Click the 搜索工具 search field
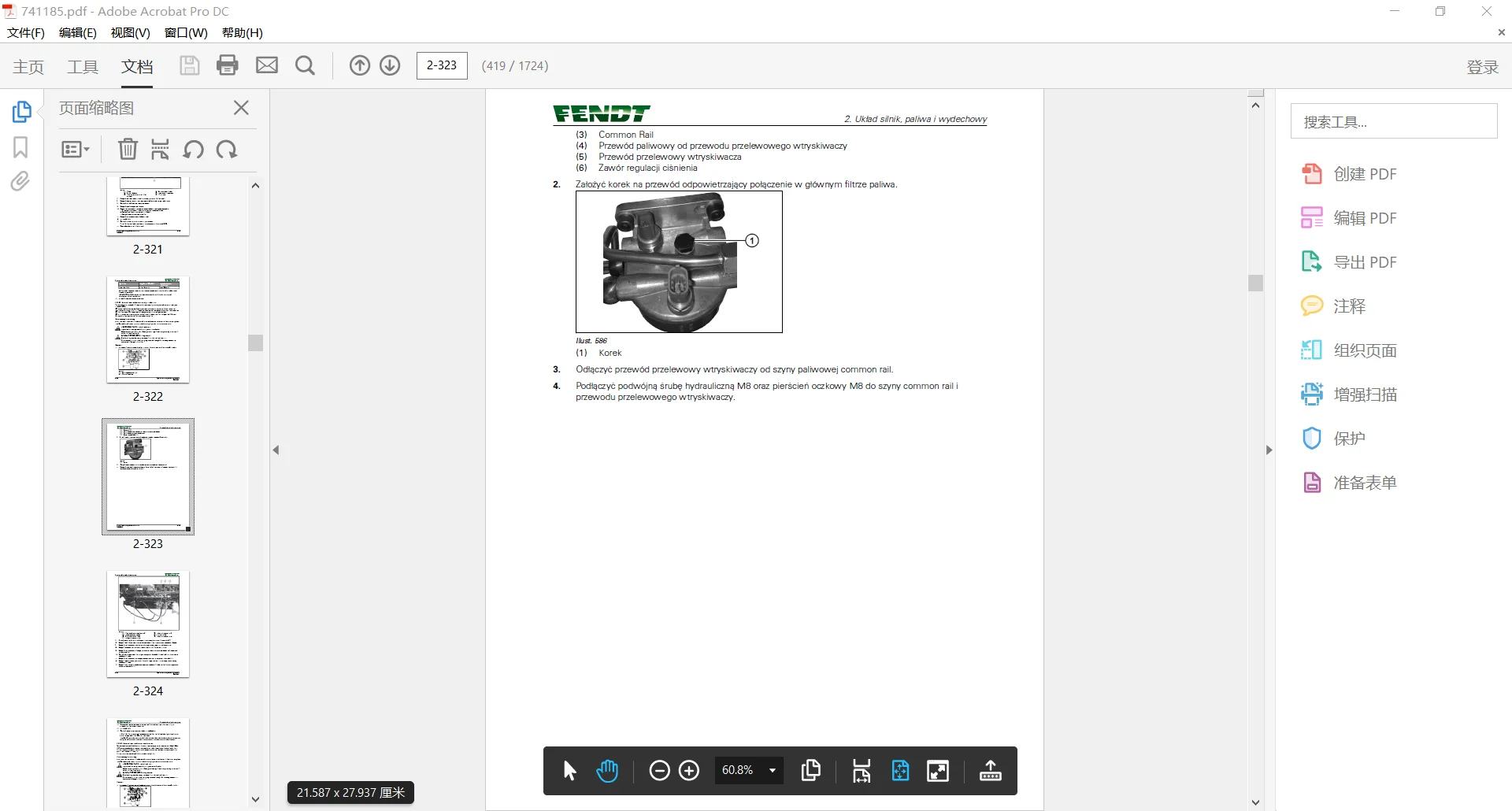This screenshot has height=811, width=1512. coord(1394,121)
